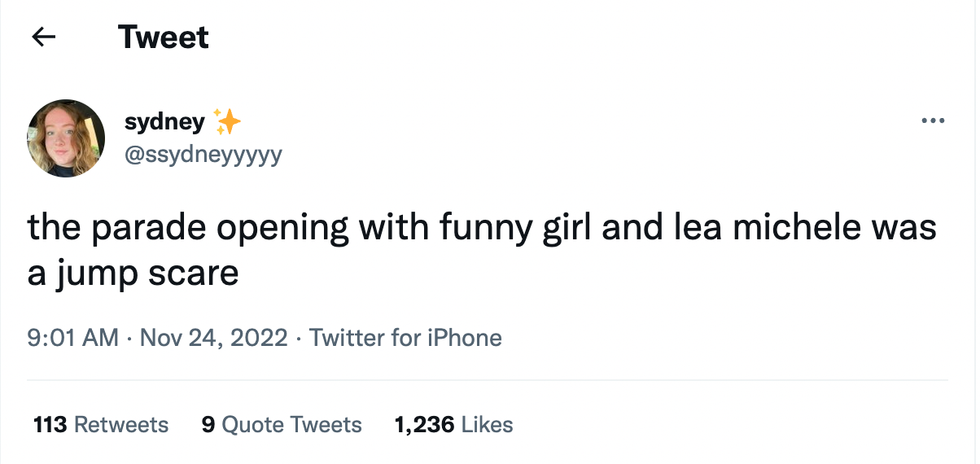Click the word Likes in stats row
Image resolution: width=980 pixels, height=464 pixels.
487,425
